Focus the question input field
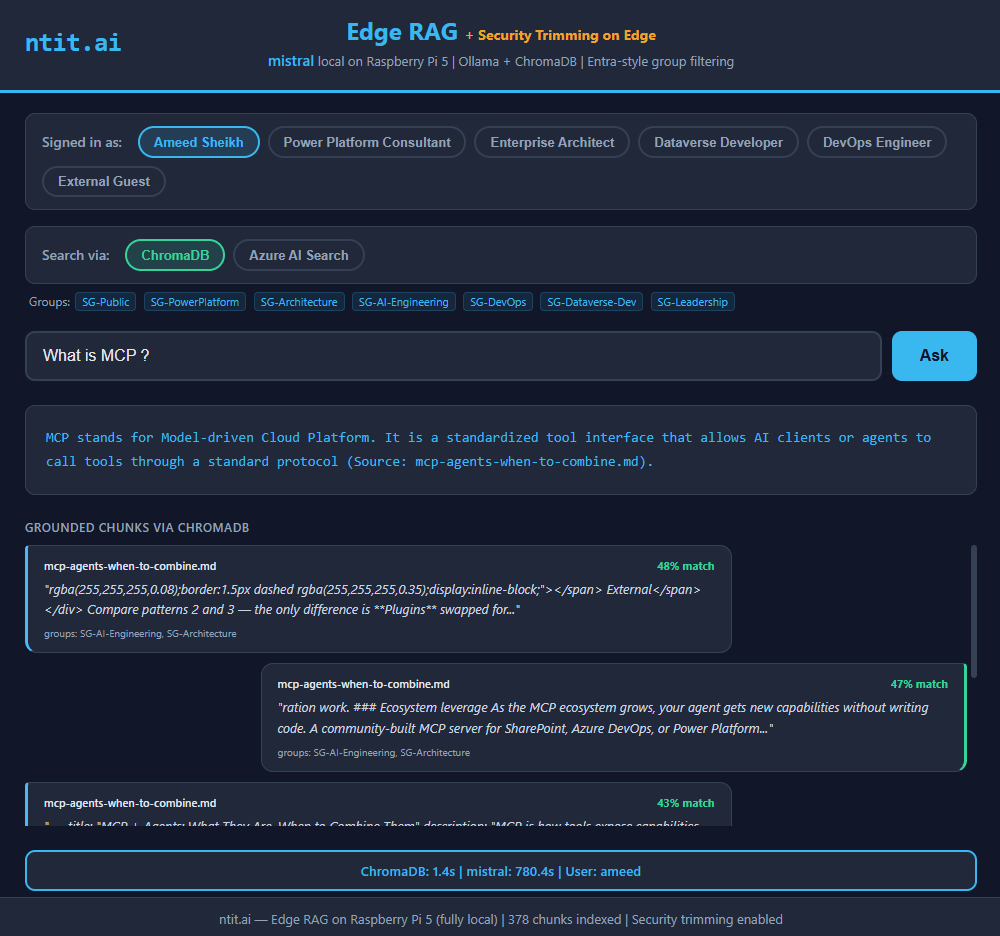 (x=452, y=356)
